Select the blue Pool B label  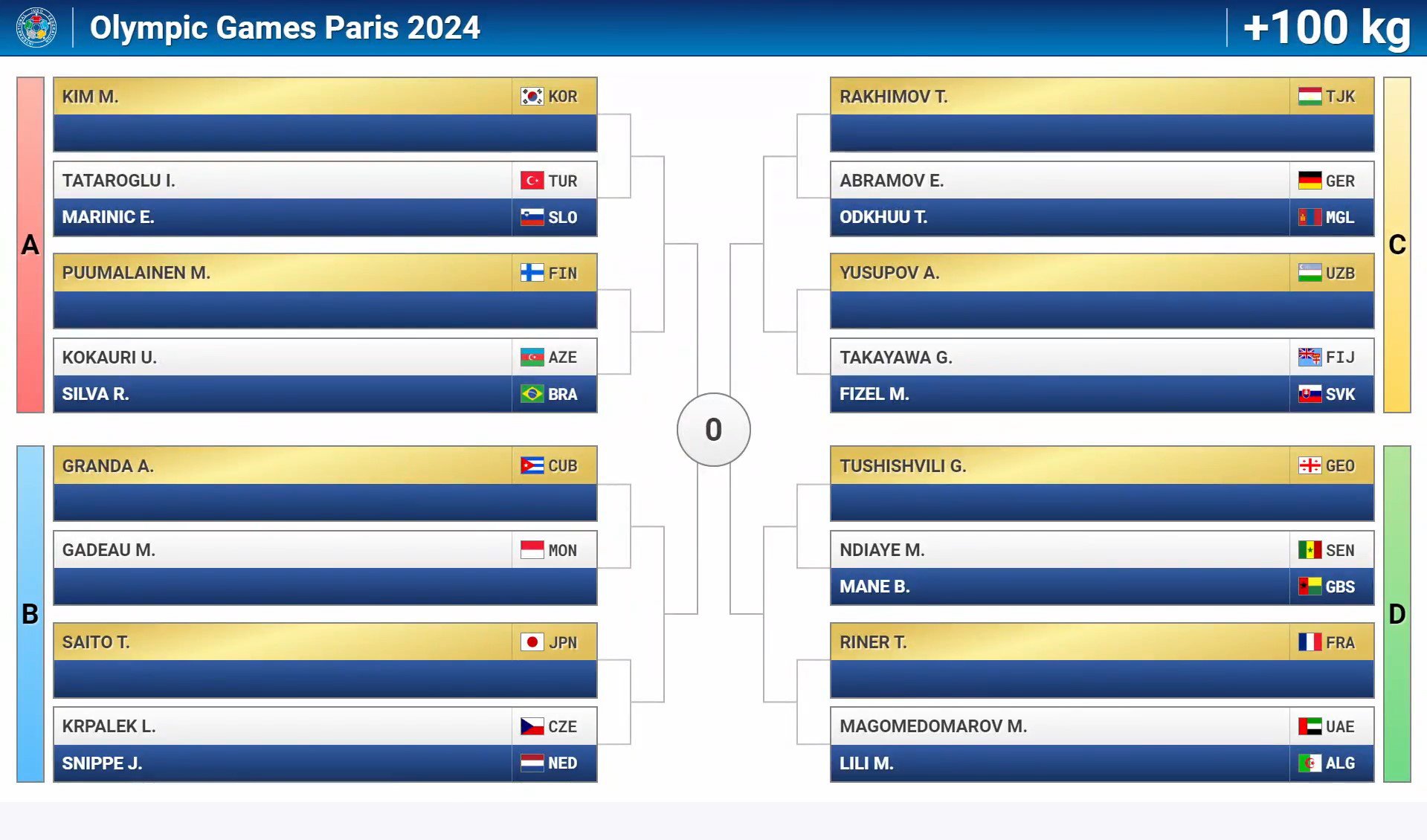pos(30,614)
